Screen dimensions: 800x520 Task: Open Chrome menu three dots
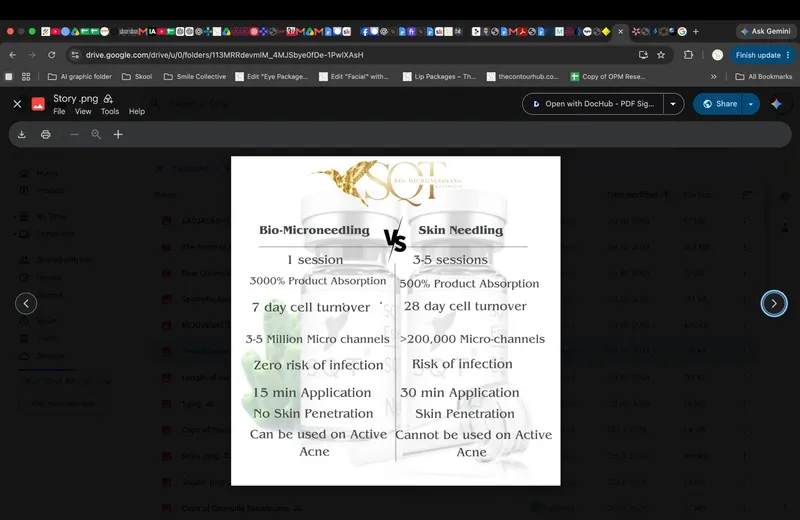tap(788, 55)
